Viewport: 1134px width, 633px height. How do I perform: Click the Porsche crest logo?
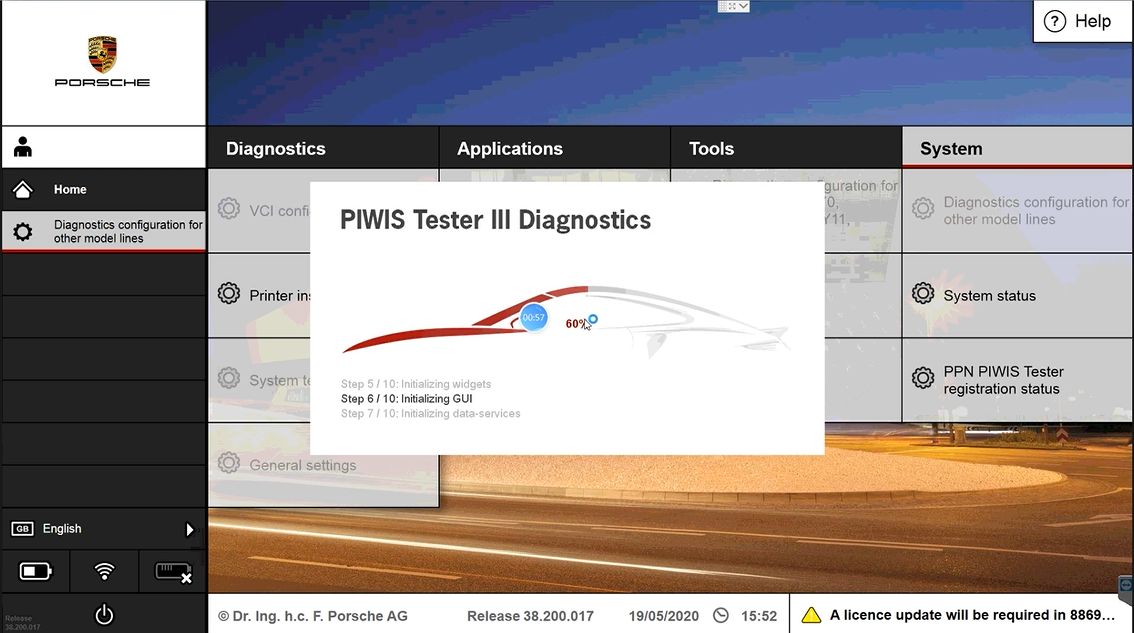pos(102,55)
